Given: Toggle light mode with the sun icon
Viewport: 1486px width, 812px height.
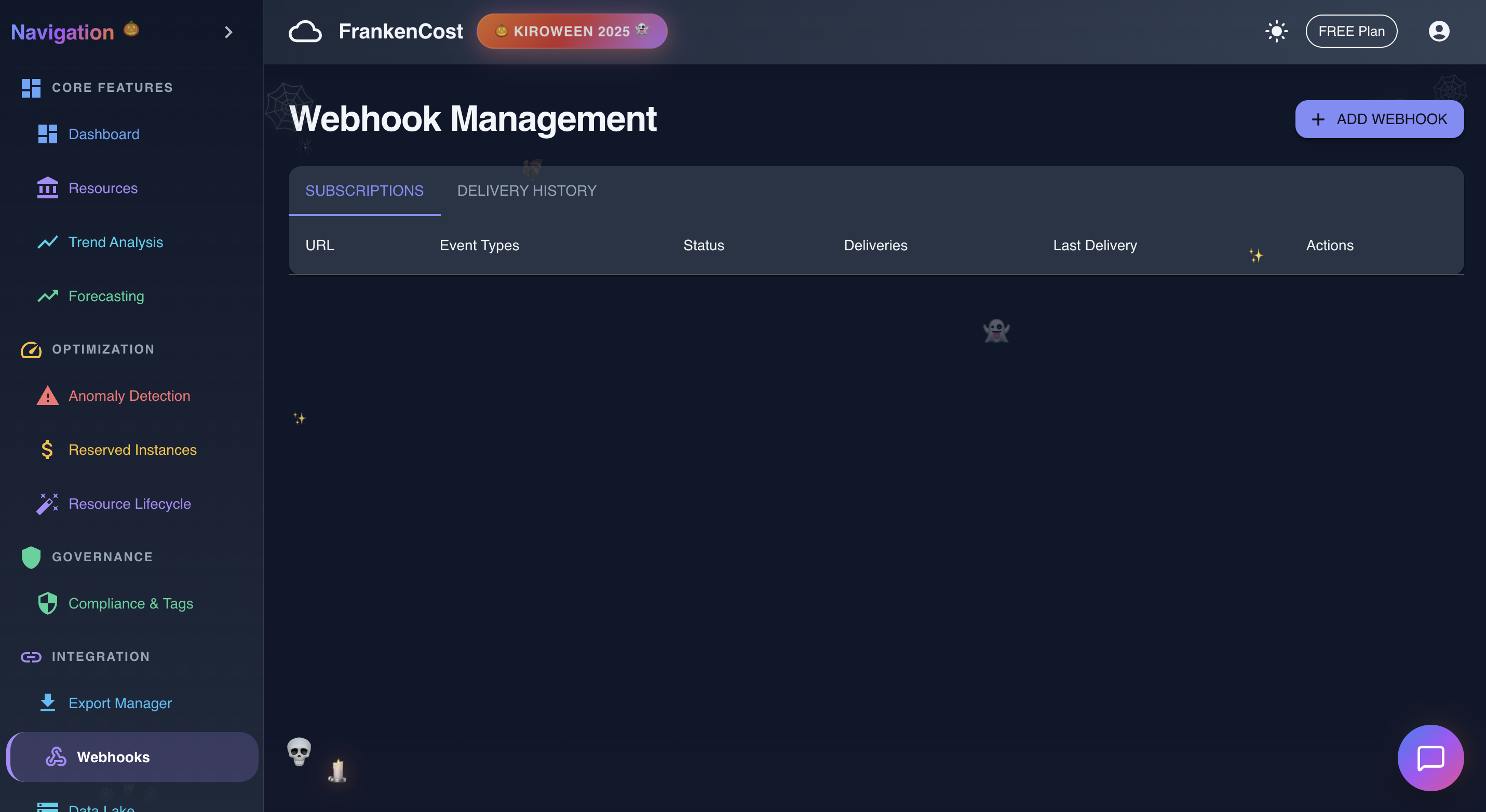Looking at the screenshot, I should pos(1276,31).
